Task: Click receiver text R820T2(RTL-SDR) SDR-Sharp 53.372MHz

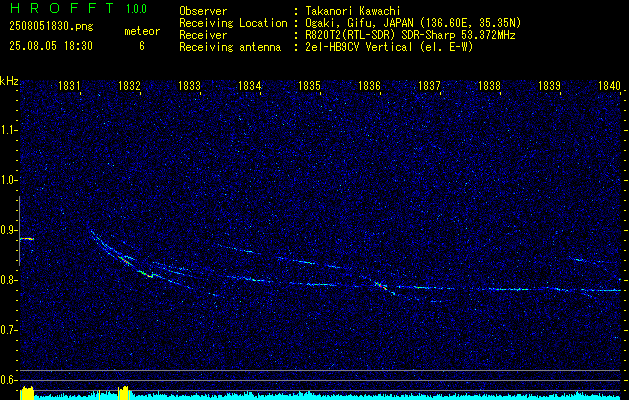Action: (410, 35)
